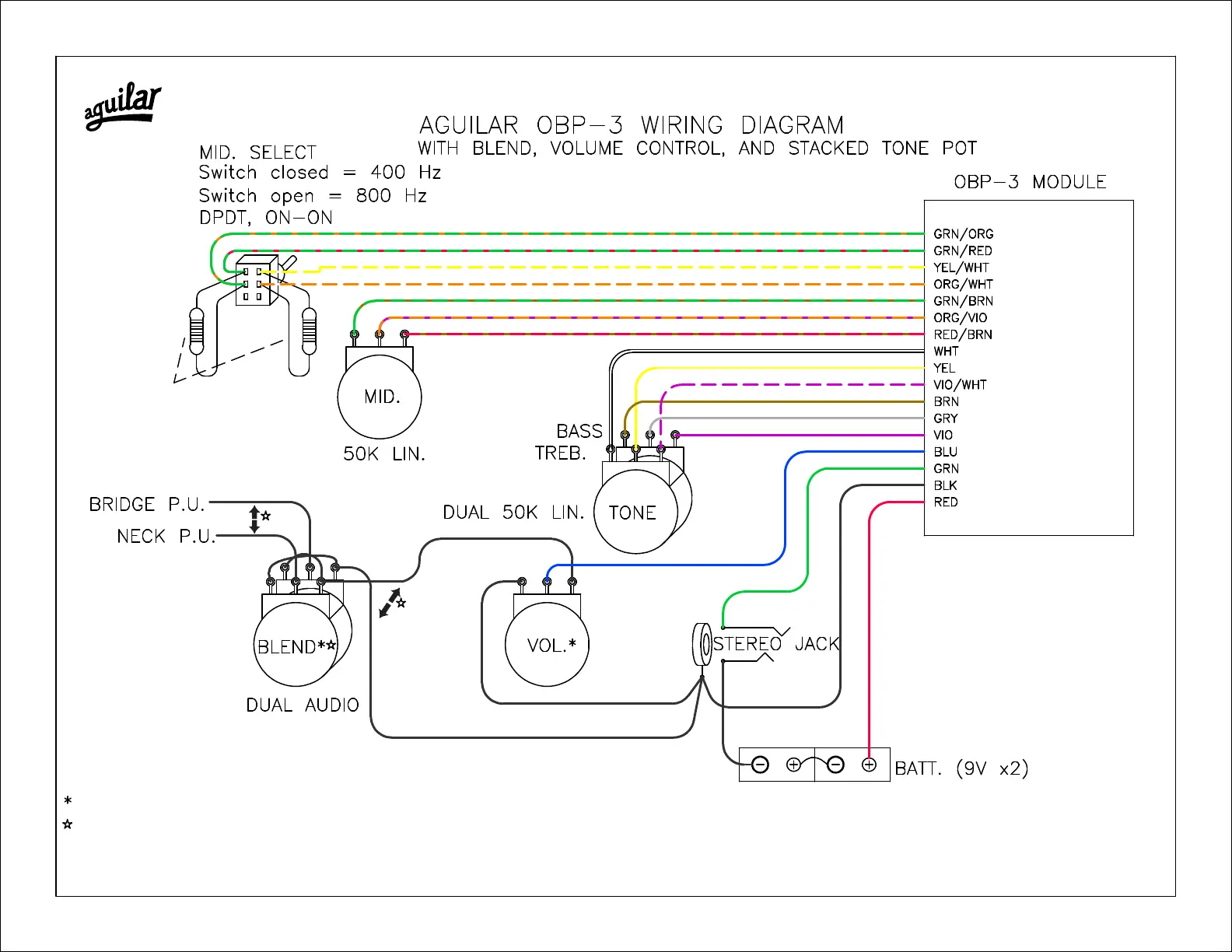Click the leftmost negative battery terminal
The width and height of the screenshot is (1232, 952).
pyautogui.click(x=761, y=765)
